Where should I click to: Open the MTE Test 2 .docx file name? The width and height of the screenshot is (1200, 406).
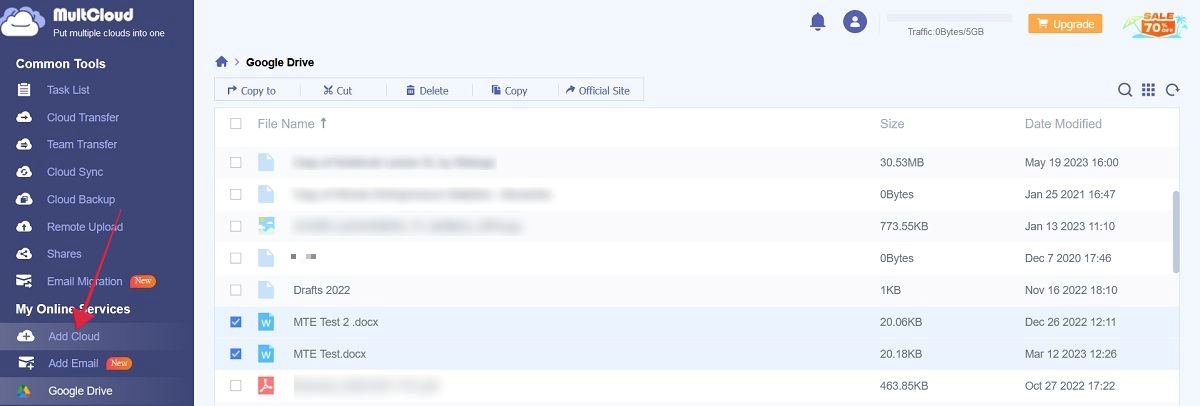(336, 322)
